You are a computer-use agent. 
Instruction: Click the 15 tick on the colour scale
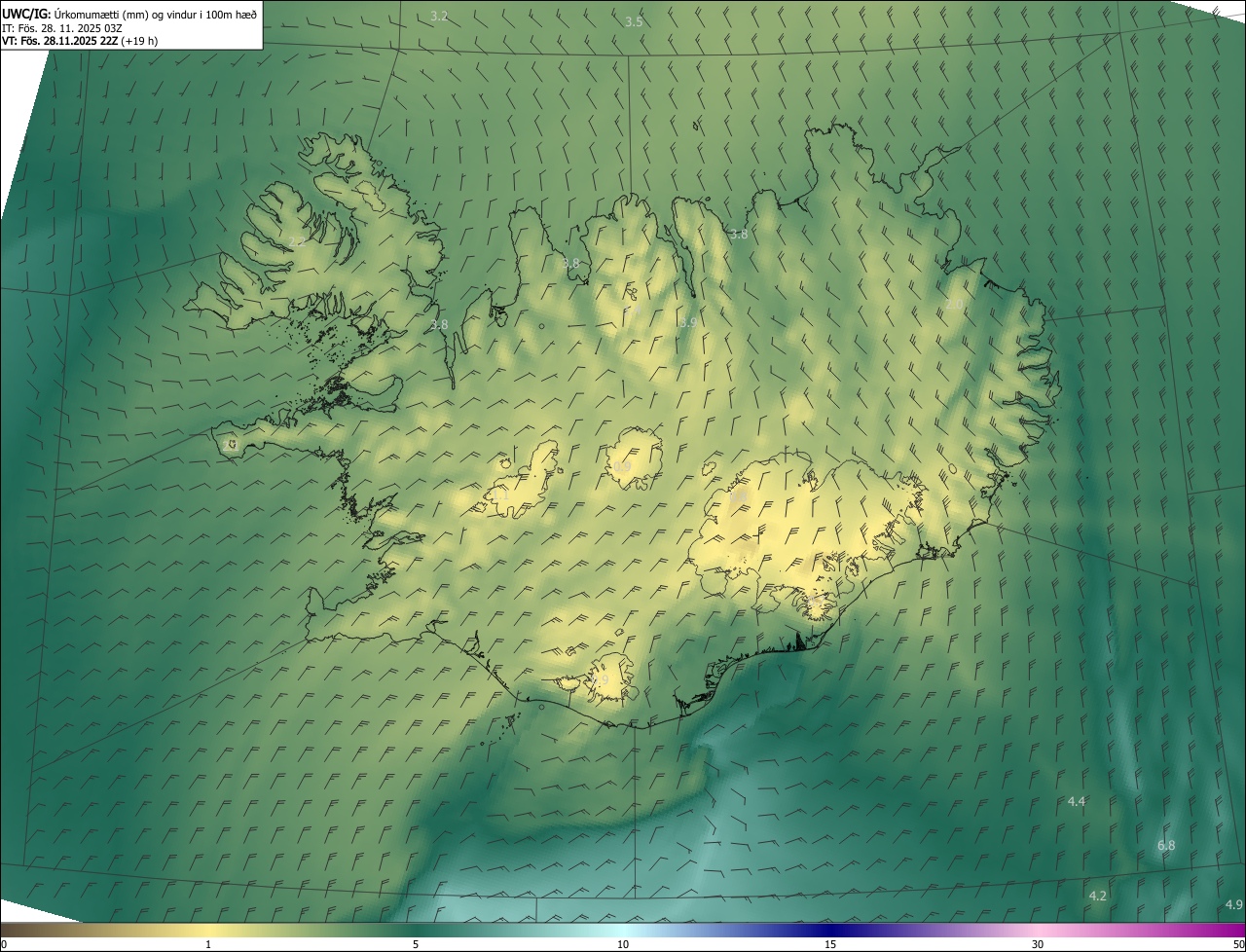point(830,944)
